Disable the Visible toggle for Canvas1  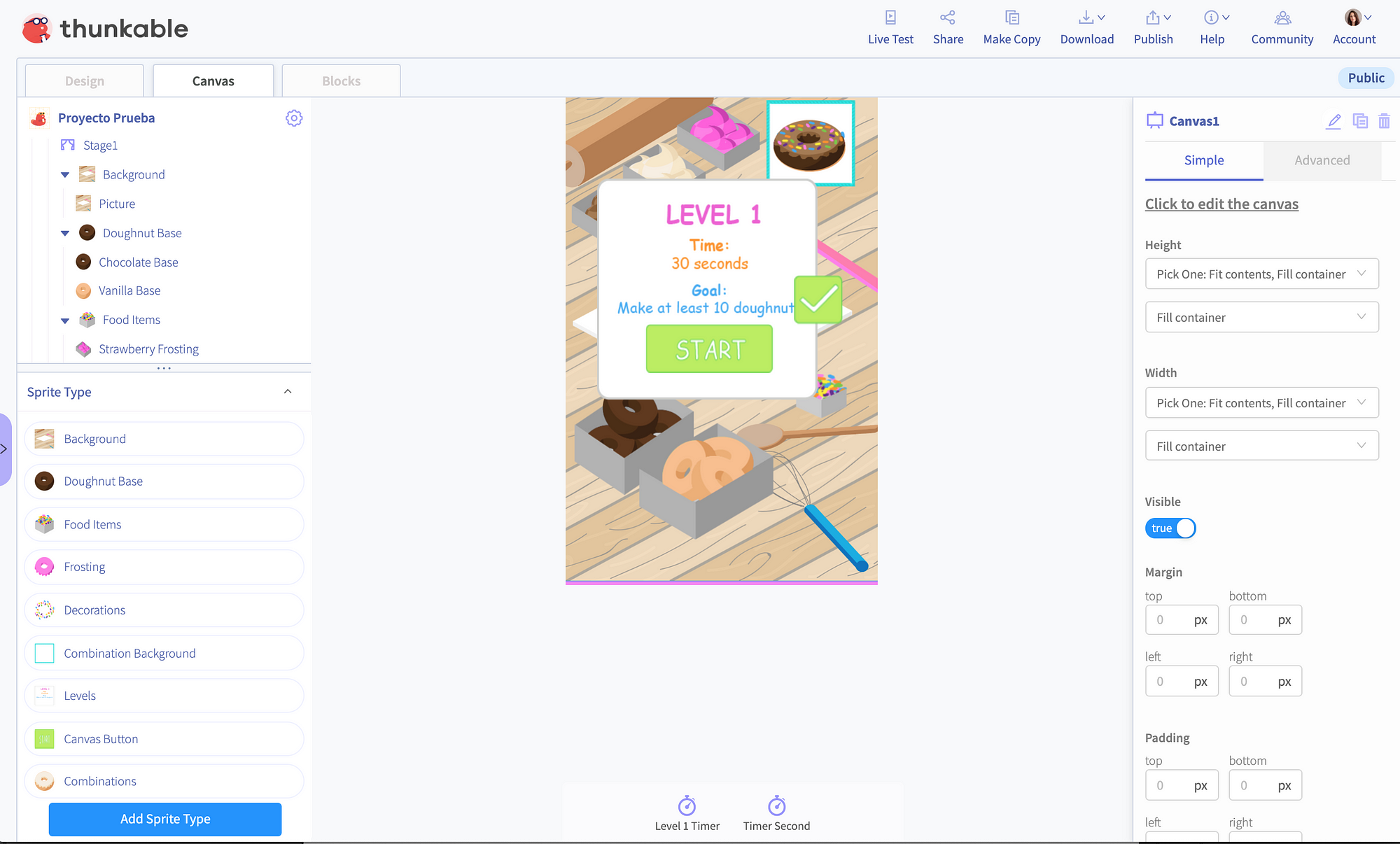pyautogui.click(x=1170, y=528)
